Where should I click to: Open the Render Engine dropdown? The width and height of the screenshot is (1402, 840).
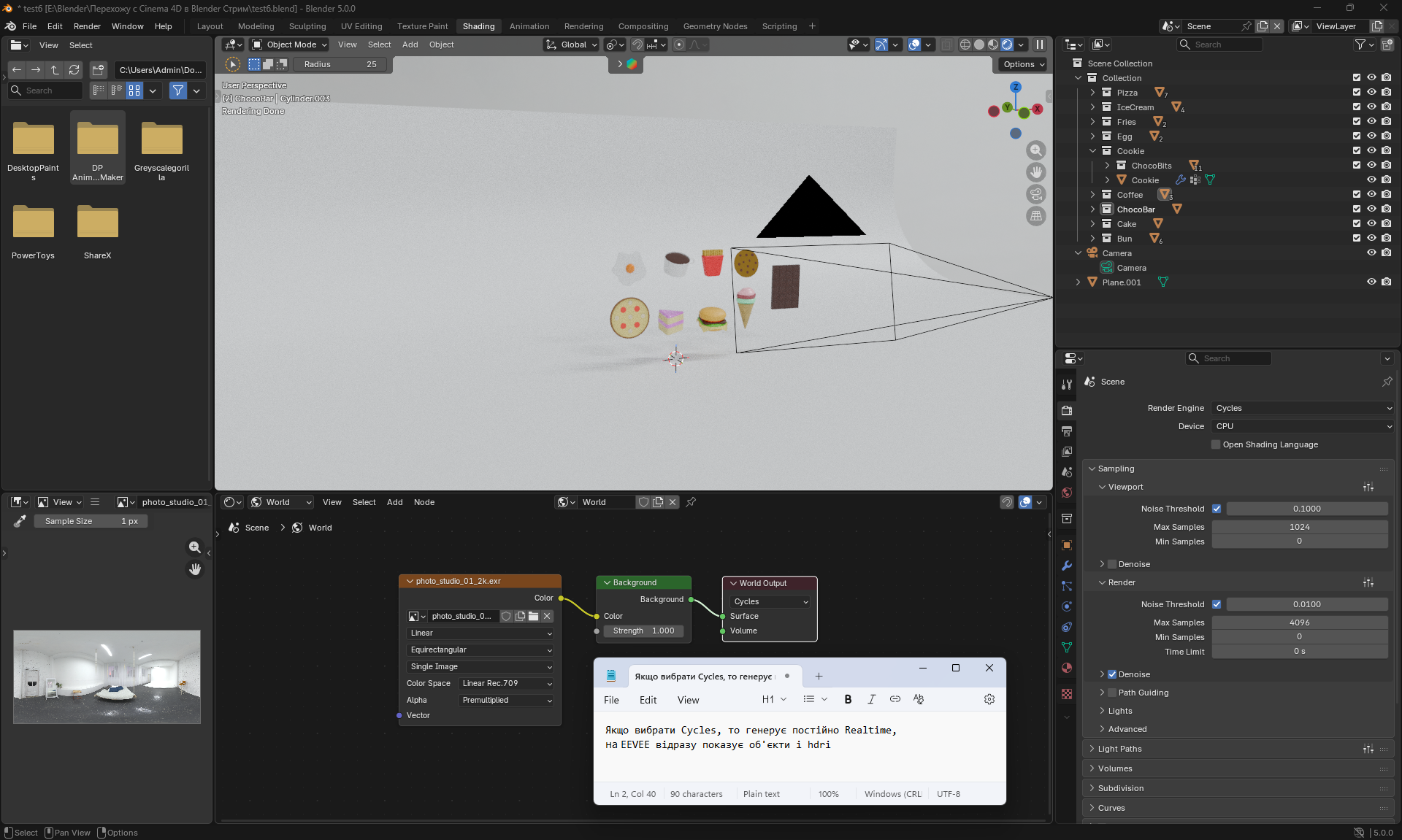point(1303,408)
